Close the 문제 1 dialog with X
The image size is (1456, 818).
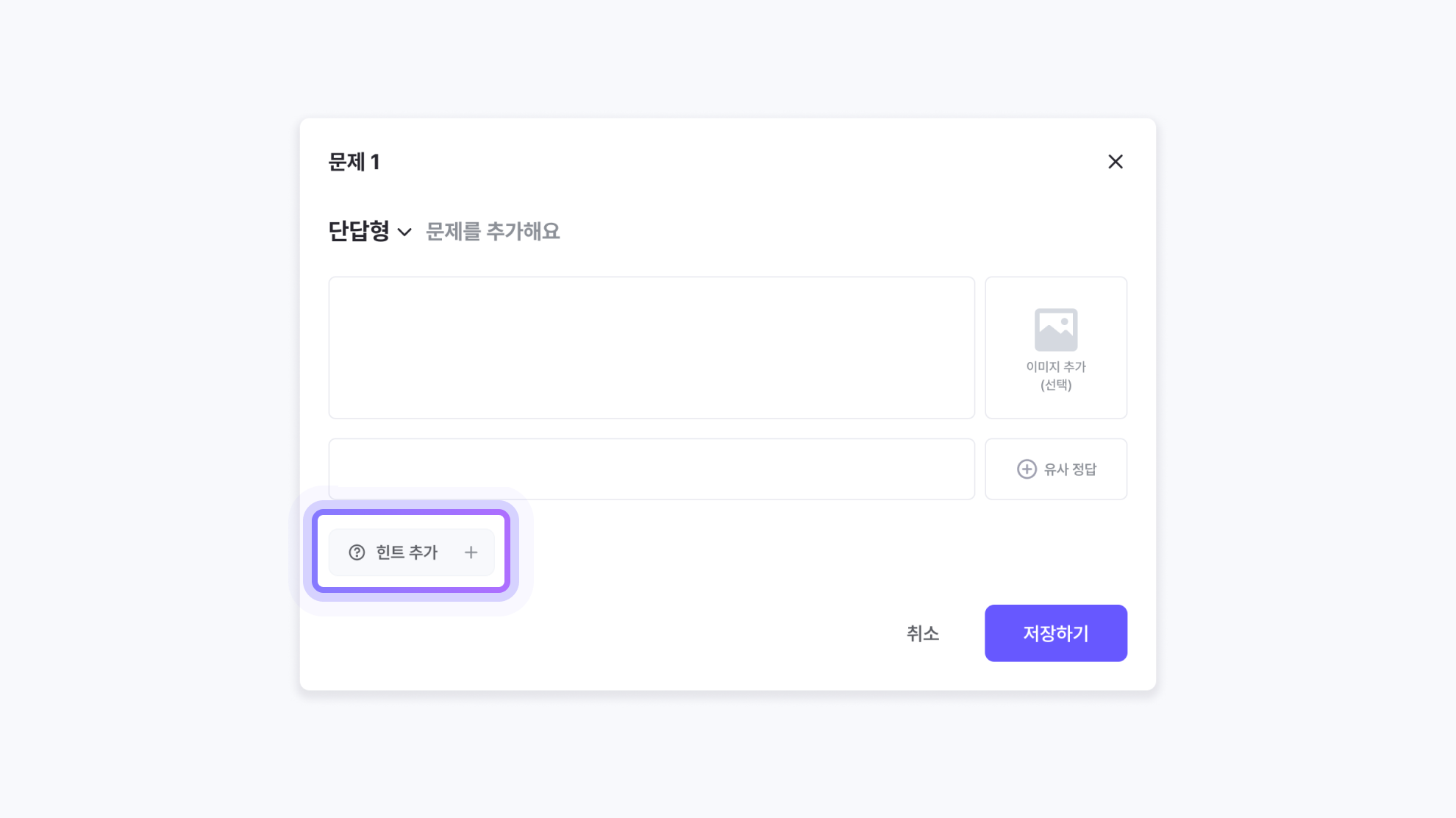tap(1115, 162)
